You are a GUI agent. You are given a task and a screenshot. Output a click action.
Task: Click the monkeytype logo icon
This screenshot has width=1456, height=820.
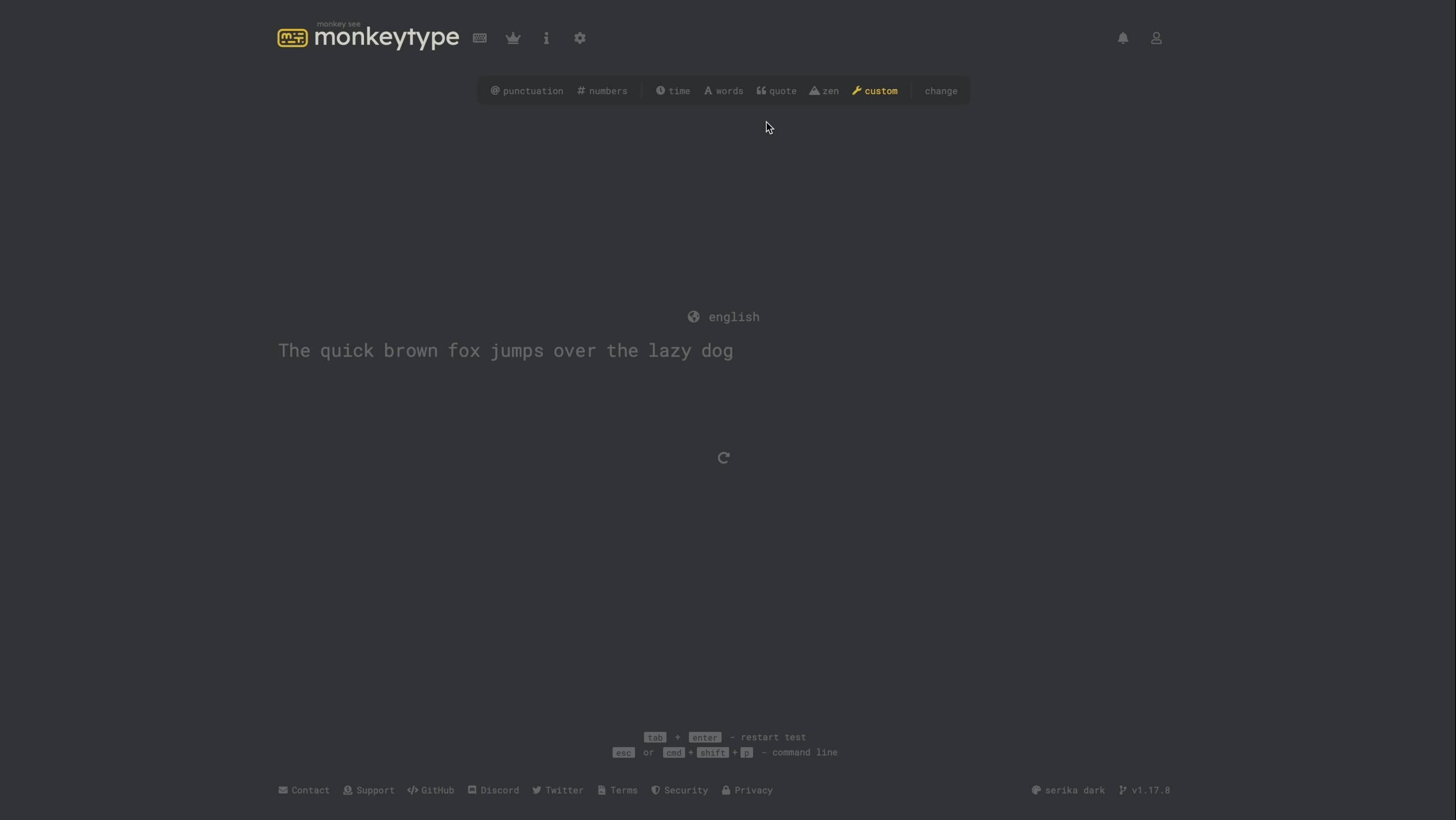tap(292, 38)
